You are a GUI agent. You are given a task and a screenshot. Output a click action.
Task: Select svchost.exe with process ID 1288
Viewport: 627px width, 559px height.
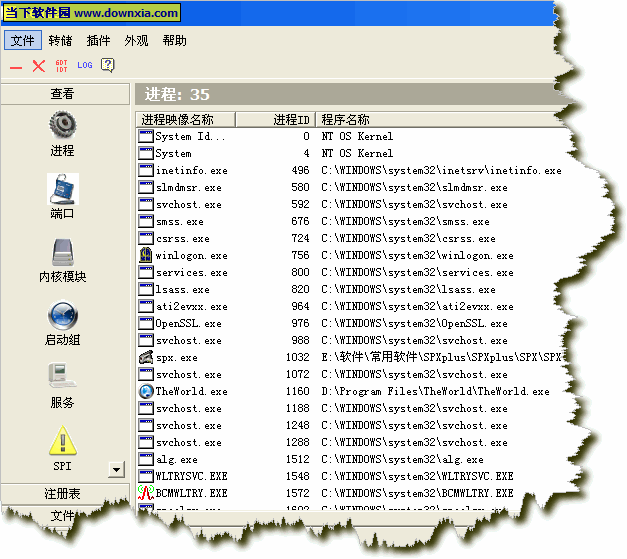pos(350,442)
